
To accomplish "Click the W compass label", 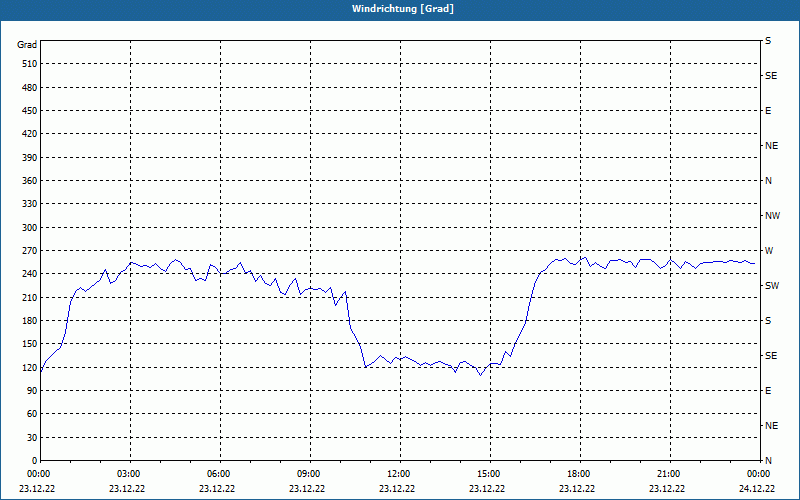I will click(769, 251).
